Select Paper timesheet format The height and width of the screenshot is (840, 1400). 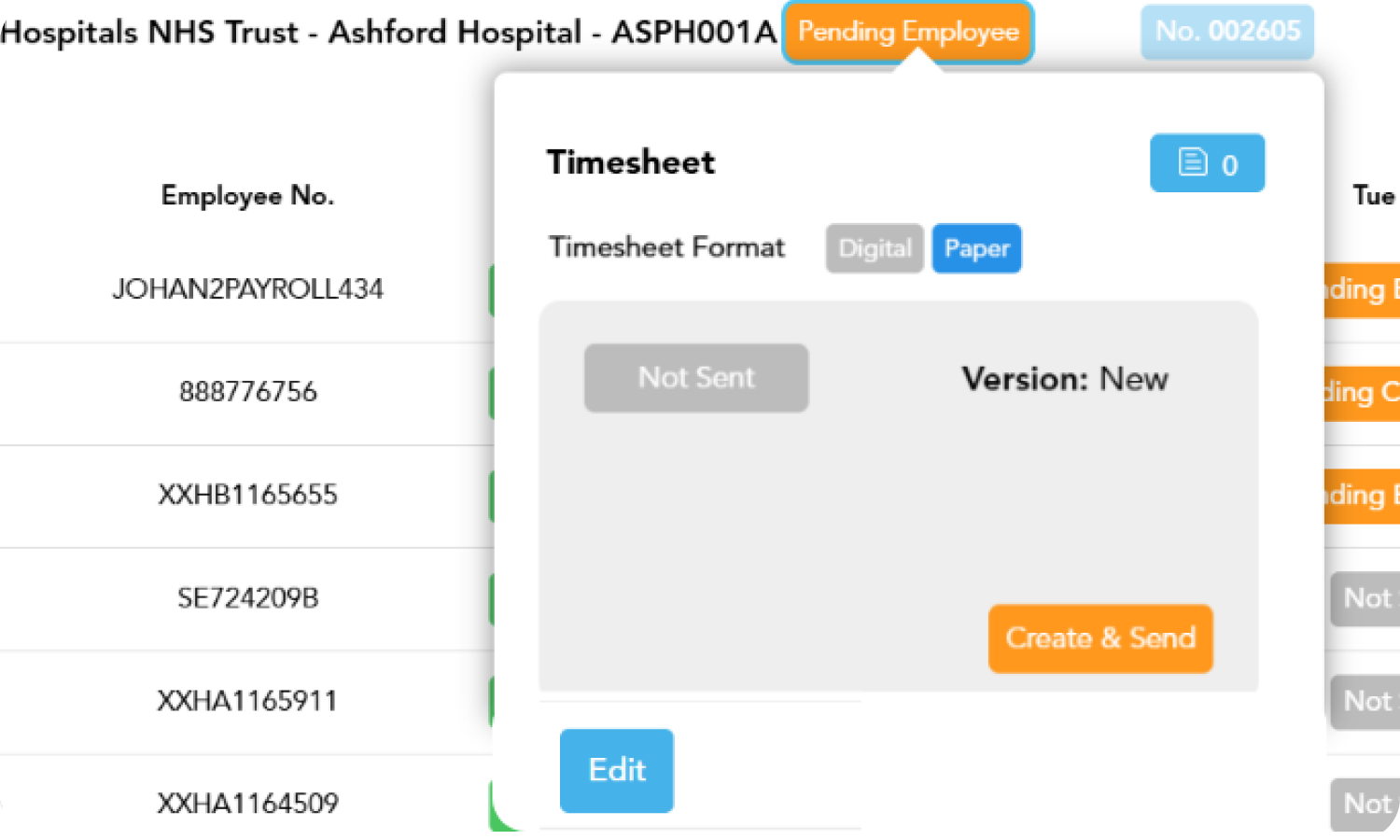coord(976,248)
